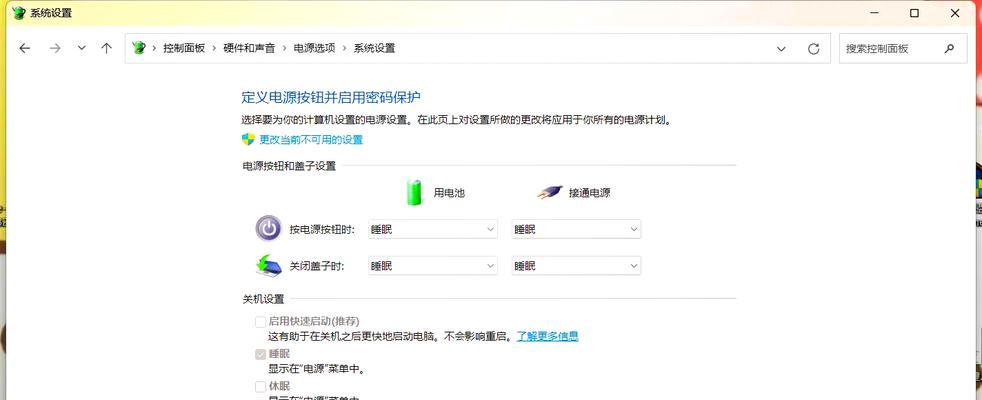Open 关闭盖子时 battery dropdown
Image resolution: width=982 pixels, height=400 pixels.
pos(433,266)
